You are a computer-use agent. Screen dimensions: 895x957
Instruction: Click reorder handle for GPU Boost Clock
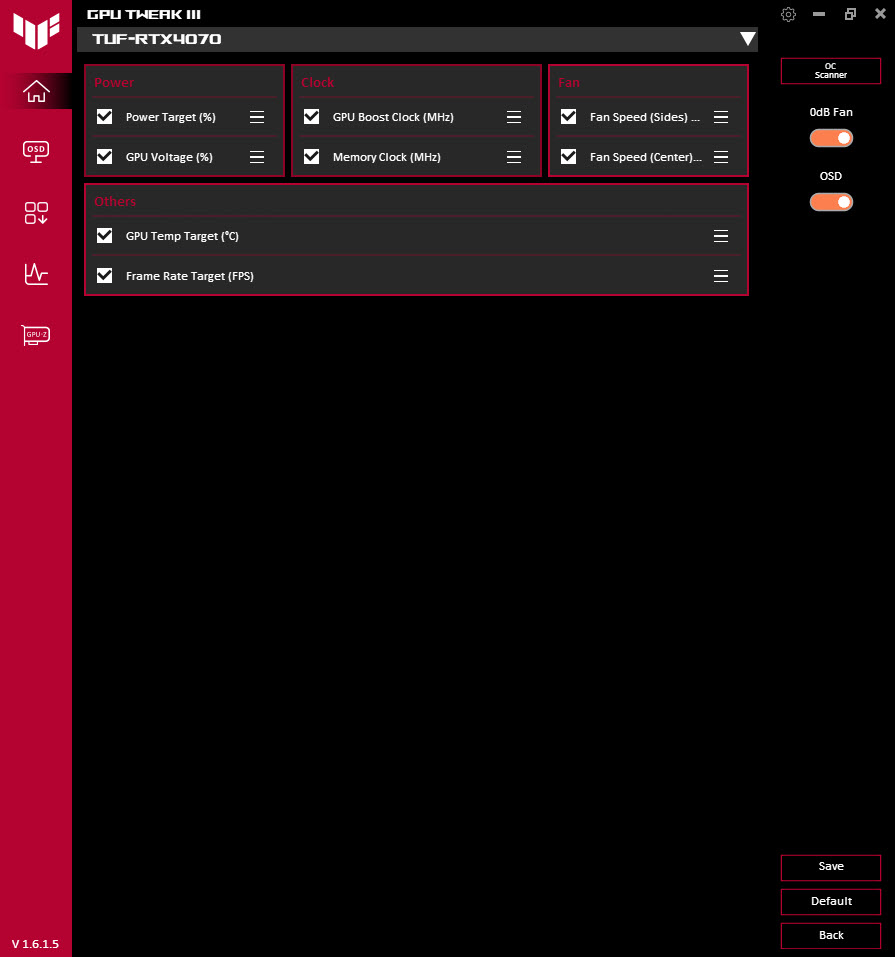pos(514,117)
